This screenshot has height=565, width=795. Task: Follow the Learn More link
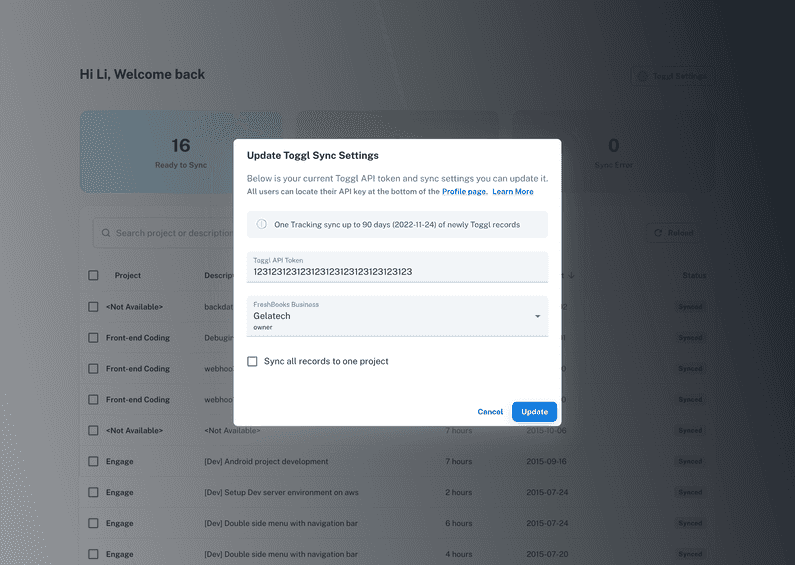pyautogui.click(x=513, y=192)
